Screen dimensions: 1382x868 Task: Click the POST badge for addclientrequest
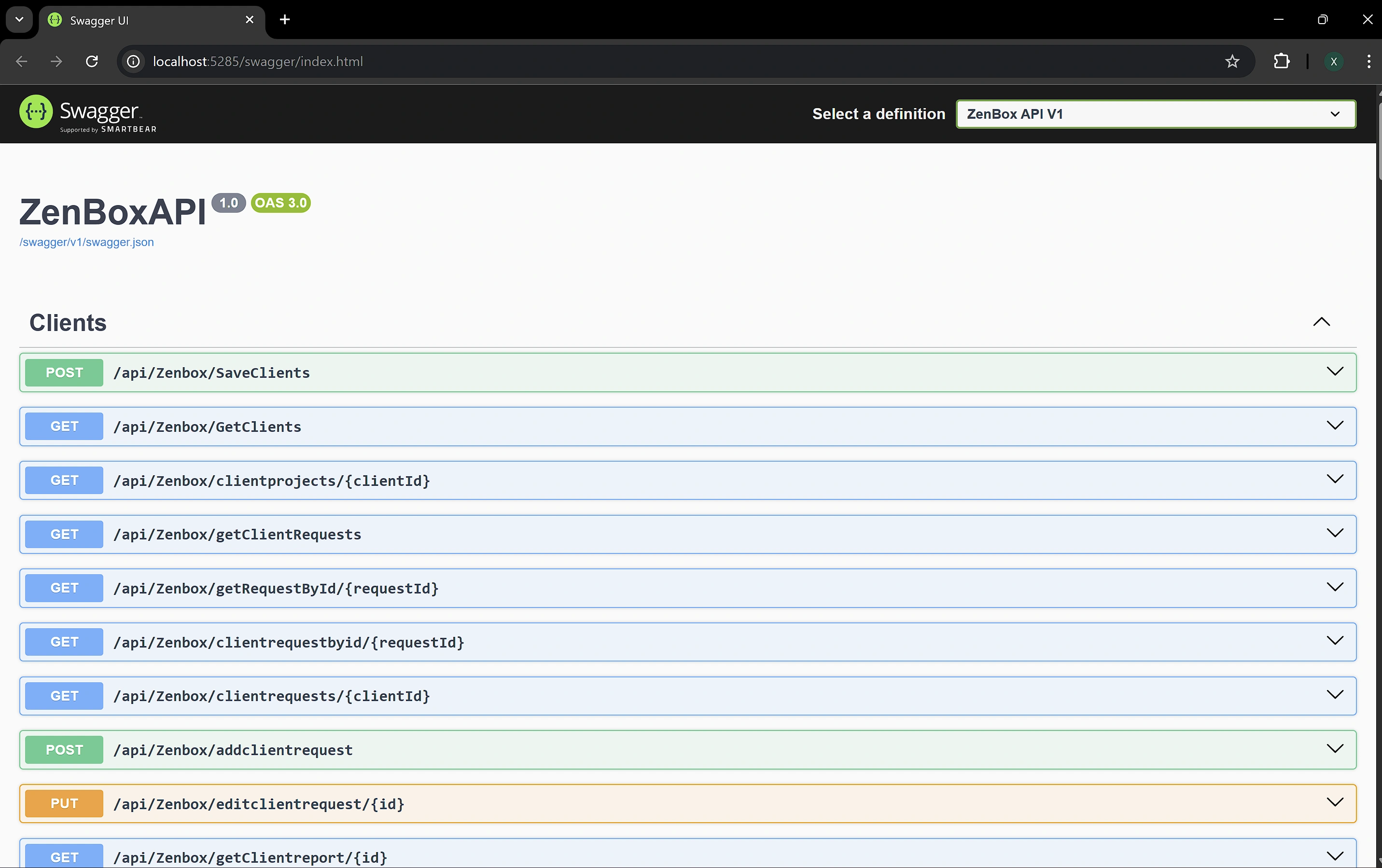click(64, 750)
